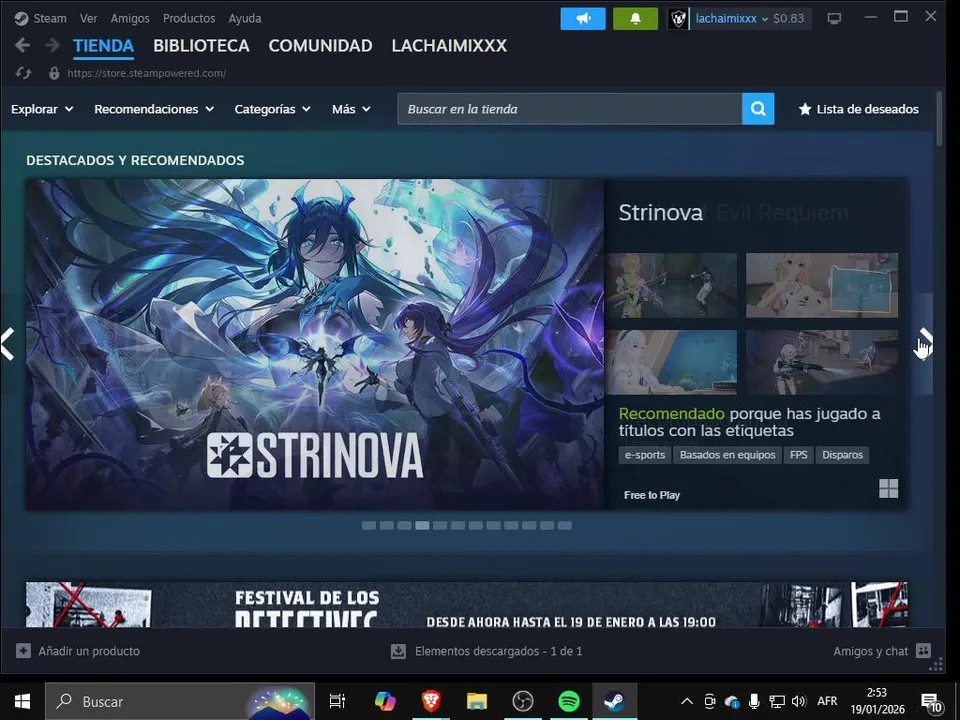Open the Steam announcements megaphone button
This screenshot has width=960, height=720.
click(x=583, y=18)
